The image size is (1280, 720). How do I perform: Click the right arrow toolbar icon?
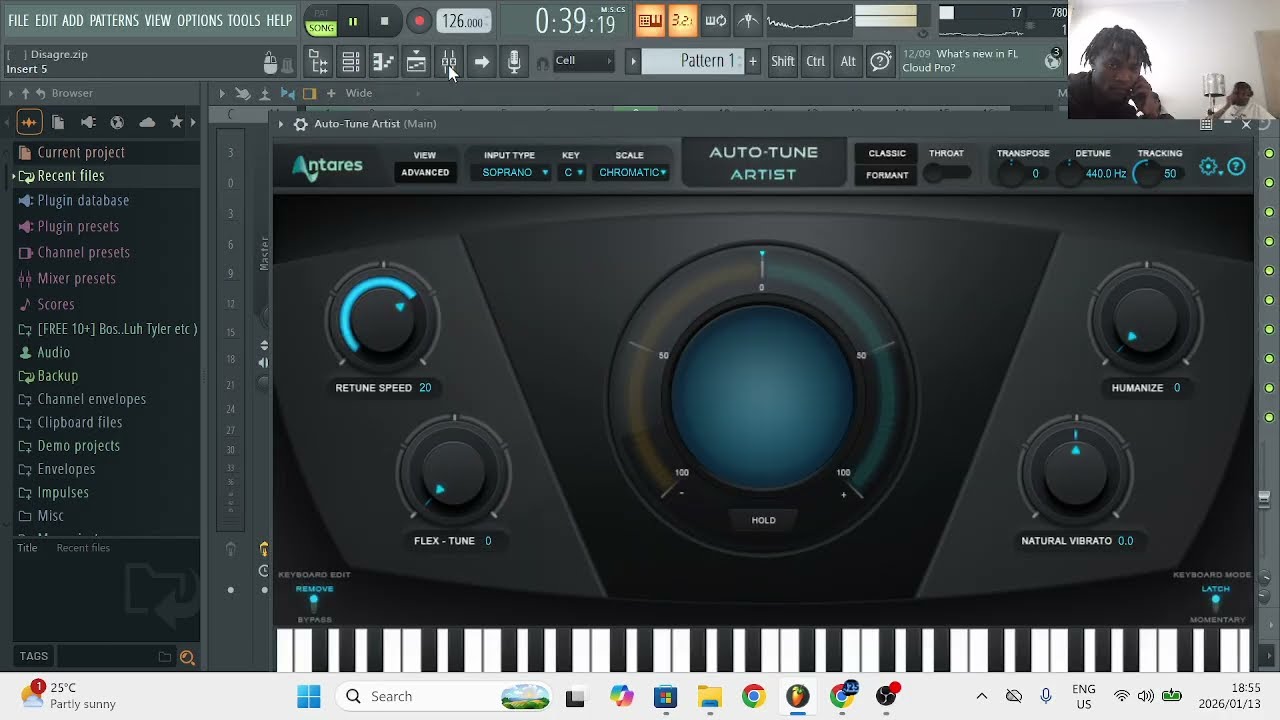(x=481, y=62)
